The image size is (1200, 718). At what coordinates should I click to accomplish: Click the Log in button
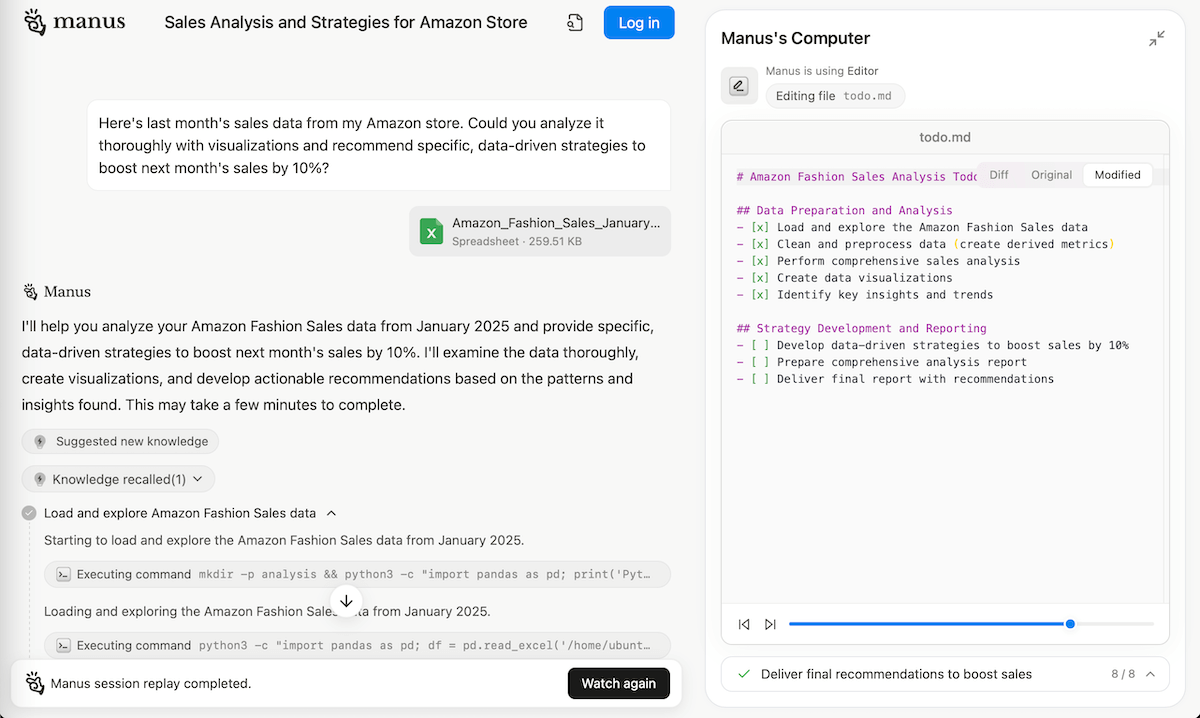click(638, 23)
